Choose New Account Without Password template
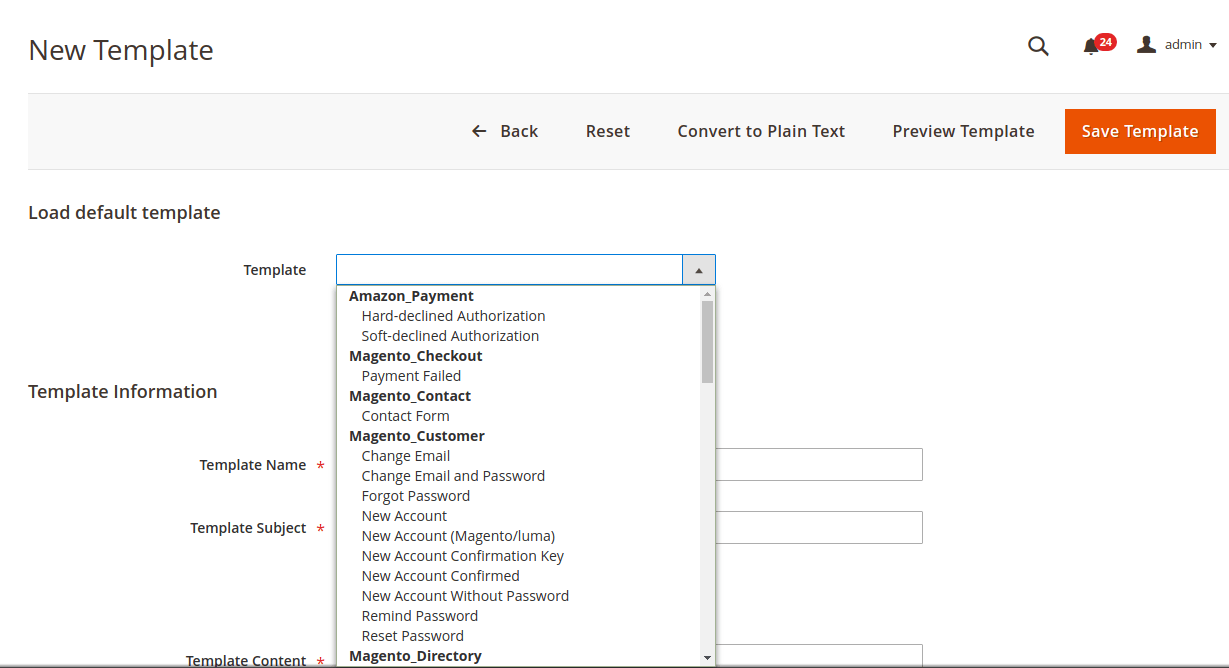This screenshot has height=668, width=1229. point(465,596)
